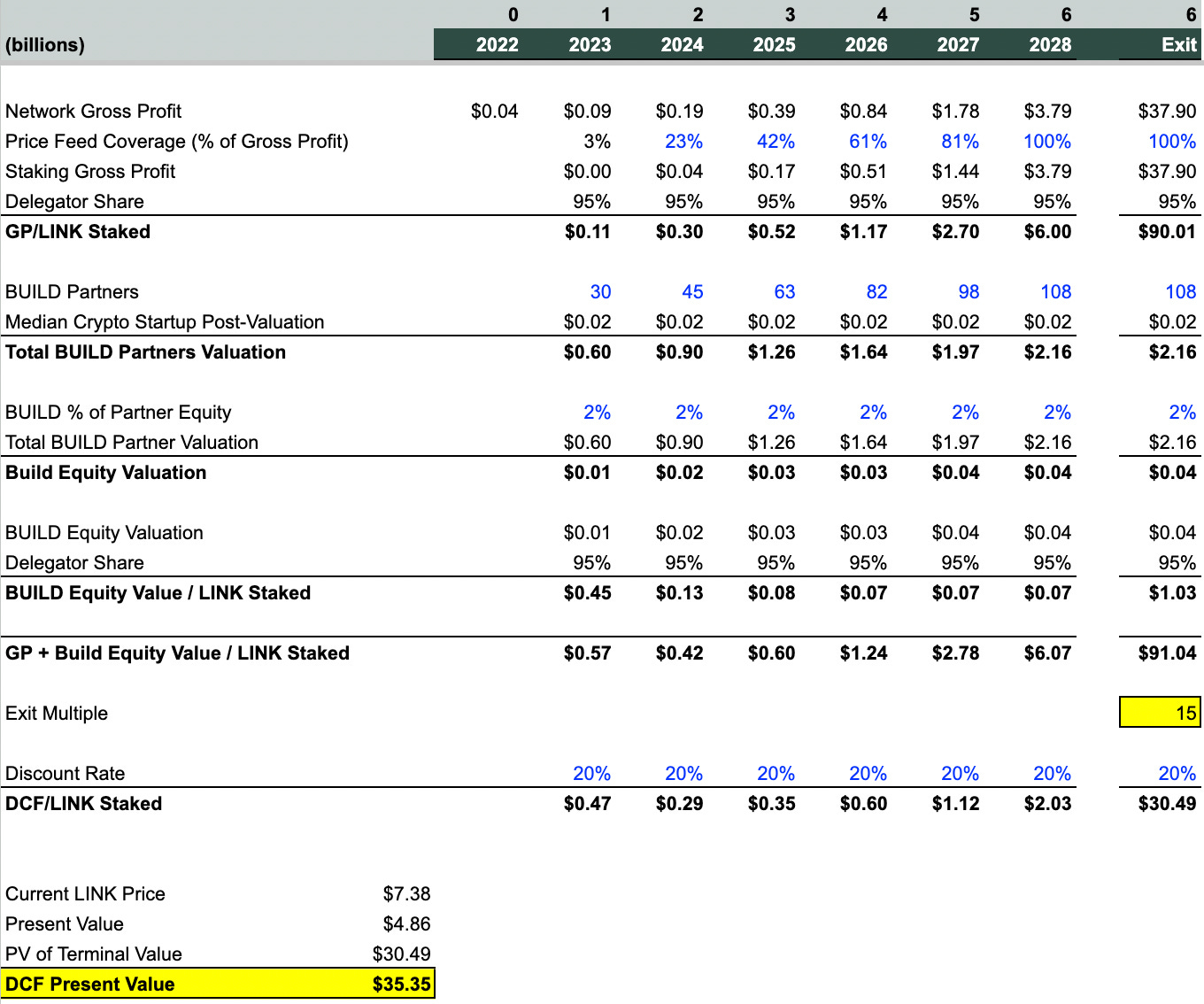Select the period number 3 above 2025
The height and width of the screenshot is (1004, 1204).
790,14
